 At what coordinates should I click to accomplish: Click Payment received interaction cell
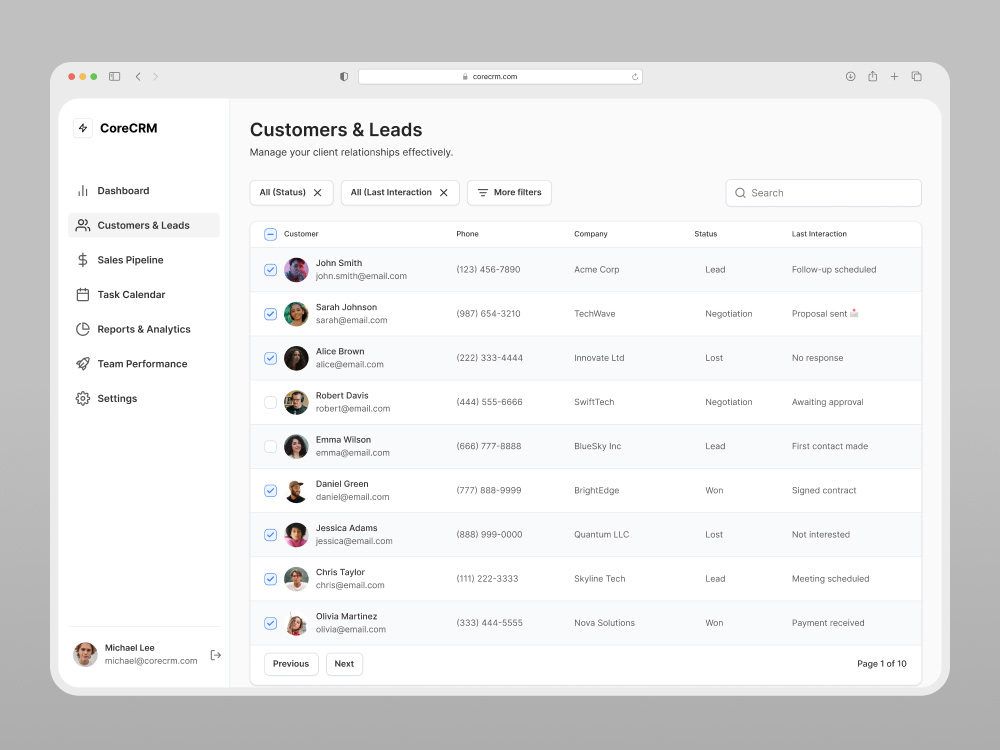coord(828,623)
